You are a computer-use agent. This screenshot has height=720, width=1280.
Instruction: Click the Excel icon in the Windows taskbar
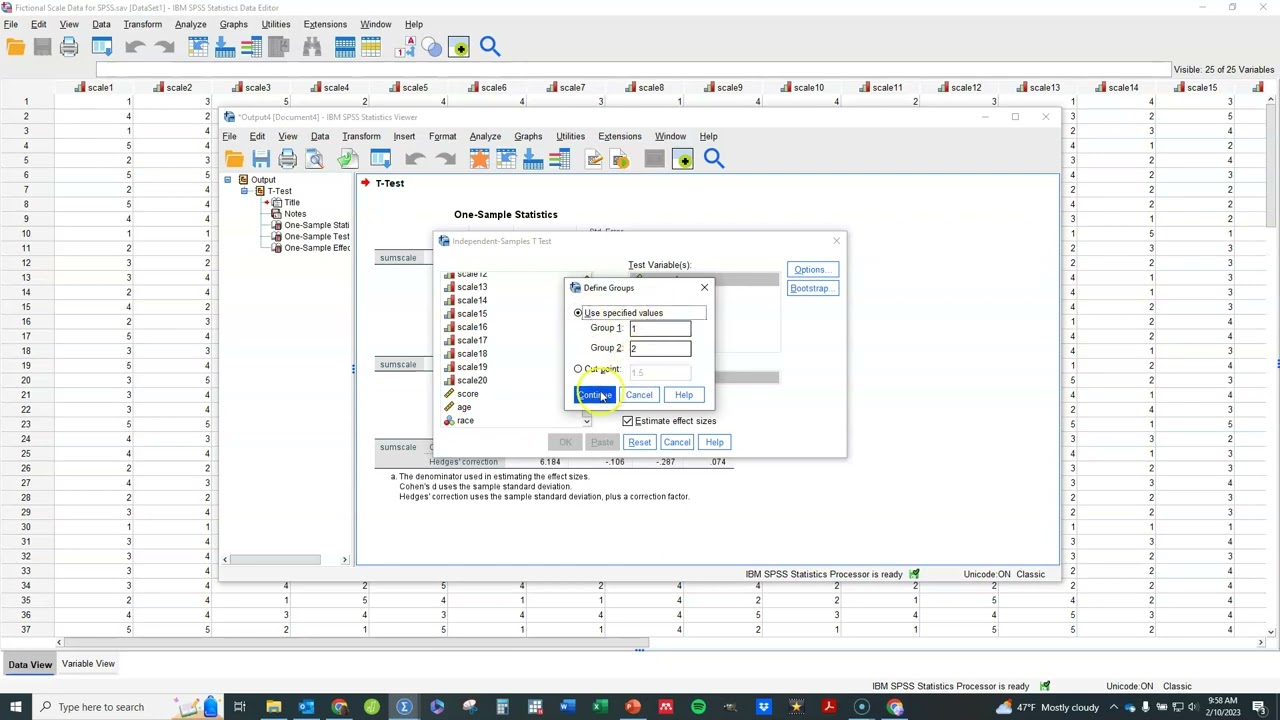point(600,707)
